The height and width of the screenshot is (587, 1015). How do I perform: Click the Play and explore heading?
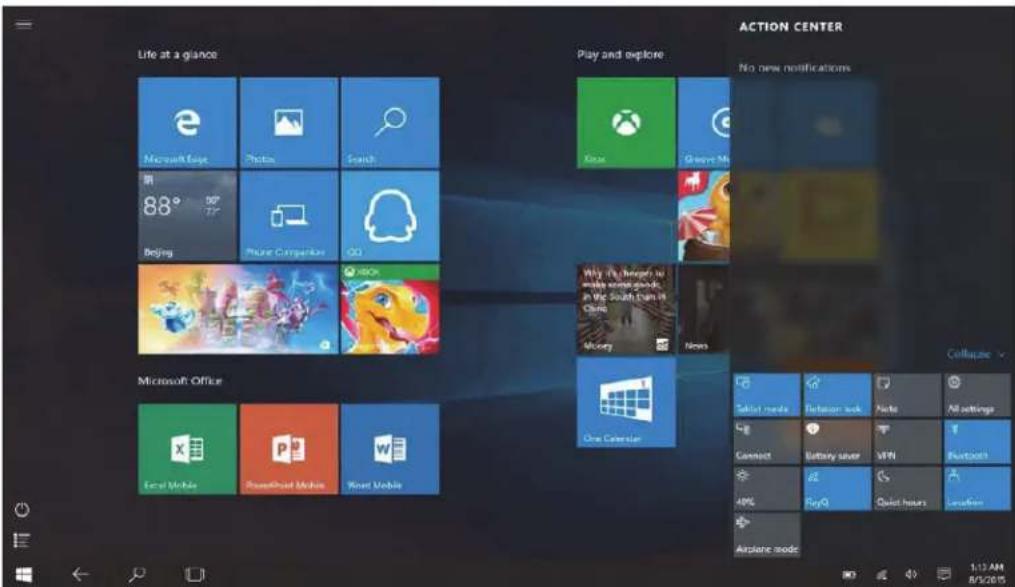tap(620, 55)
